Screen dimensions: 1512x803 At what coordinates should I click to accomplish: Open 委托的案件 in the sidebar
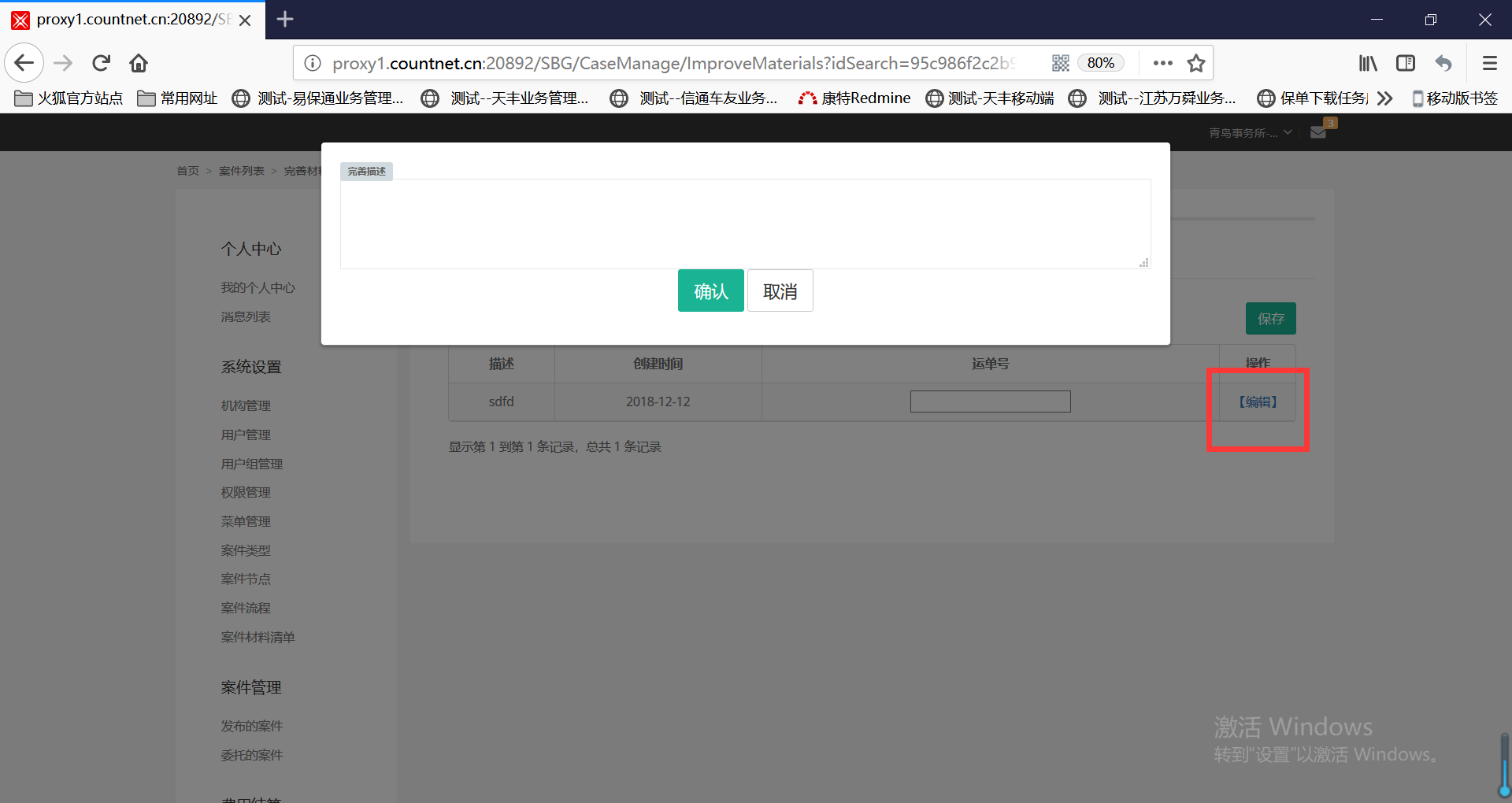251,756
